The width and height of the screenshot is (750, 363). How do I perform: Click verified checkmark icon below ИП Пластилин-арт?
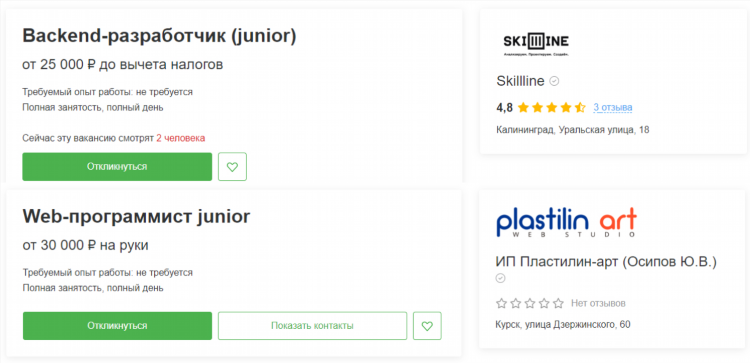point(500,278)
